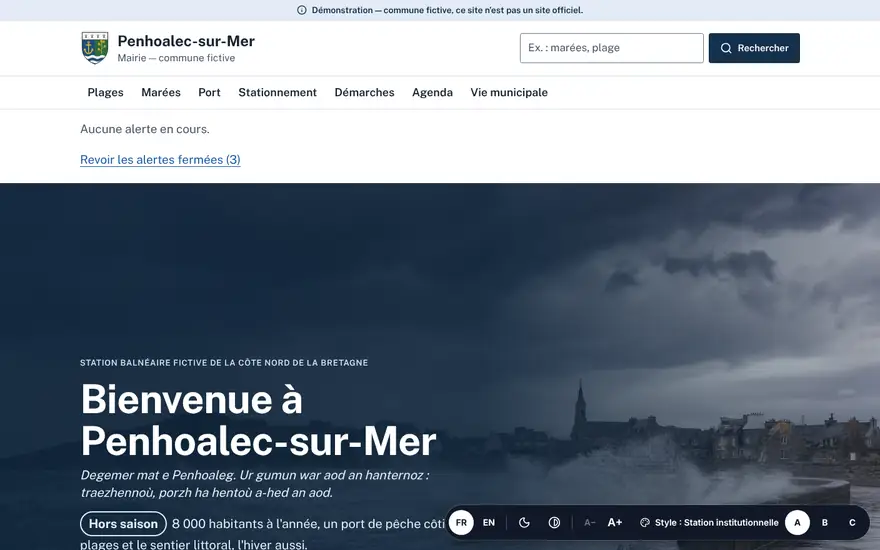Select style C
The height and width of the screenshot is (550, 880).
[x=852, y=522]
